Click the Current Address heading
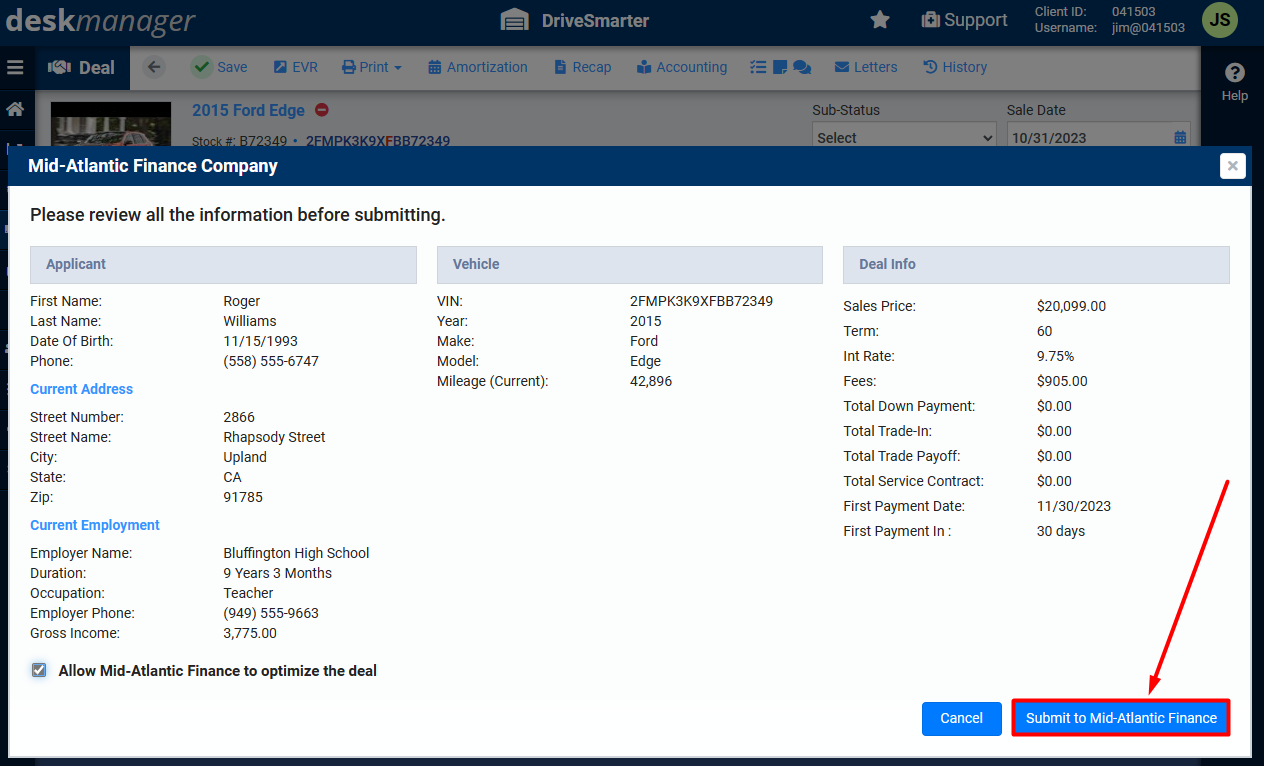This screenshot has width=1264, height=766. (x=81, y=389)
